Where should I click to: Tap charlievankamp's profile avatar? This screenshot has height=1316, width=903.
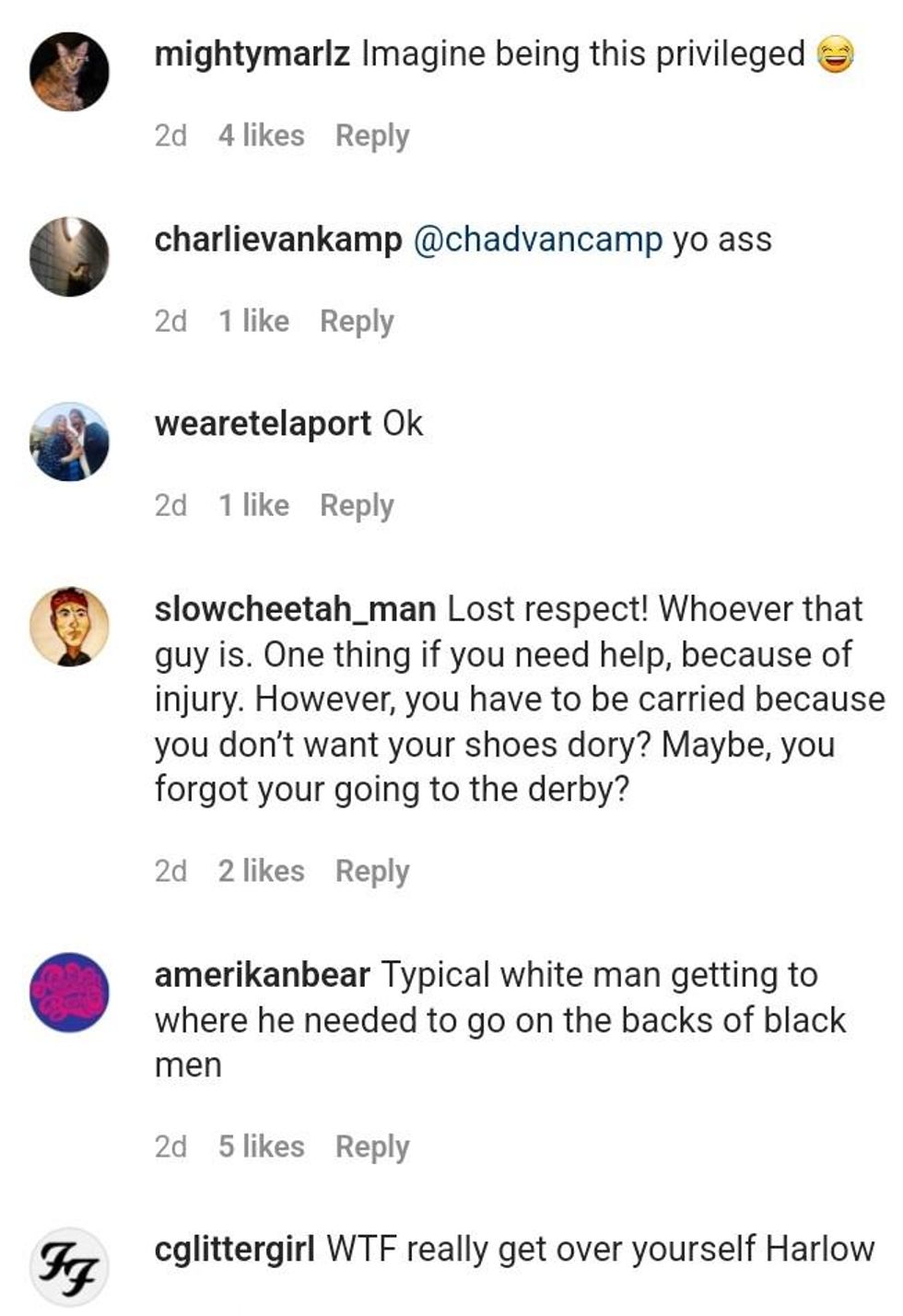click(70, 257)
